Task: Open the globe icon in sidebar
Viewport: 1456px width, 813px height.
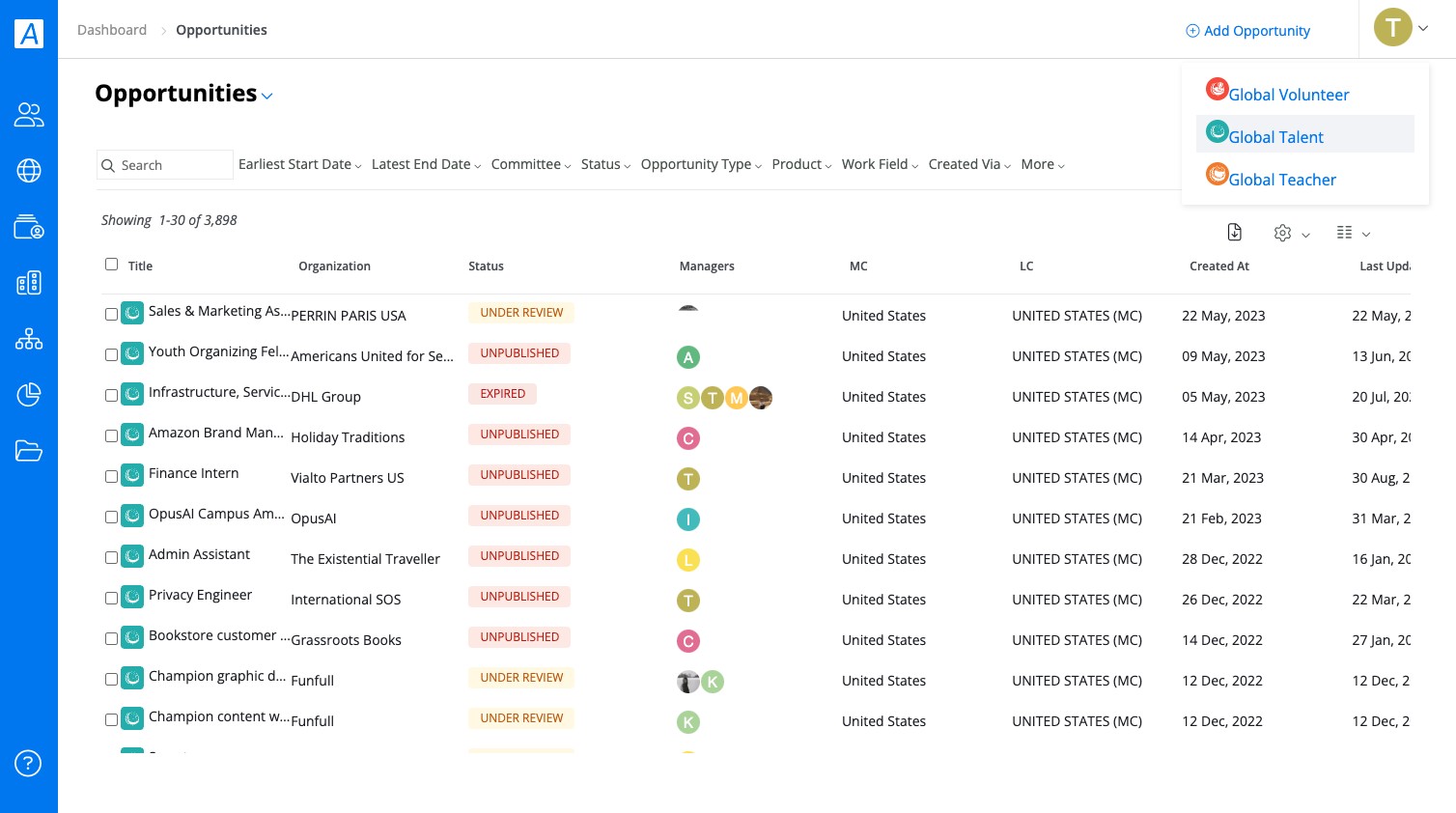Action: click(29, 171)
